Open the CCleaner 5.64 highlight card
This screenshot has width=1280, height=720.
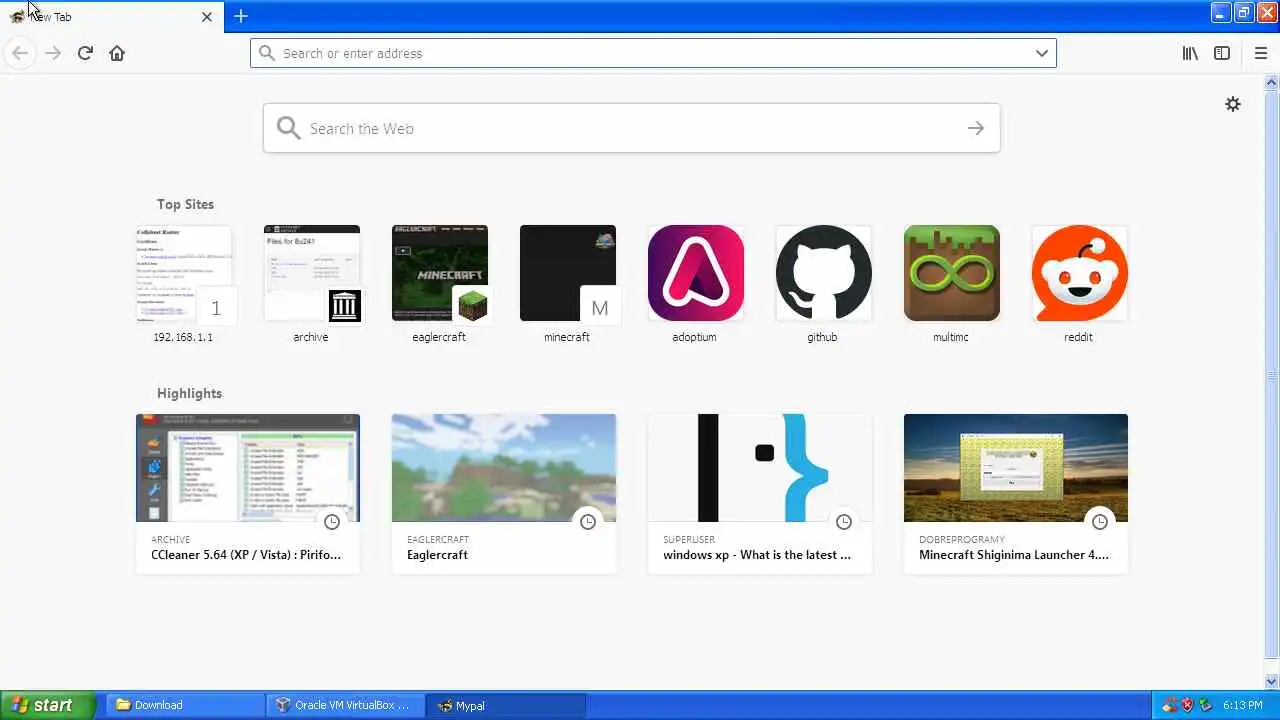(x=248, y=494)
